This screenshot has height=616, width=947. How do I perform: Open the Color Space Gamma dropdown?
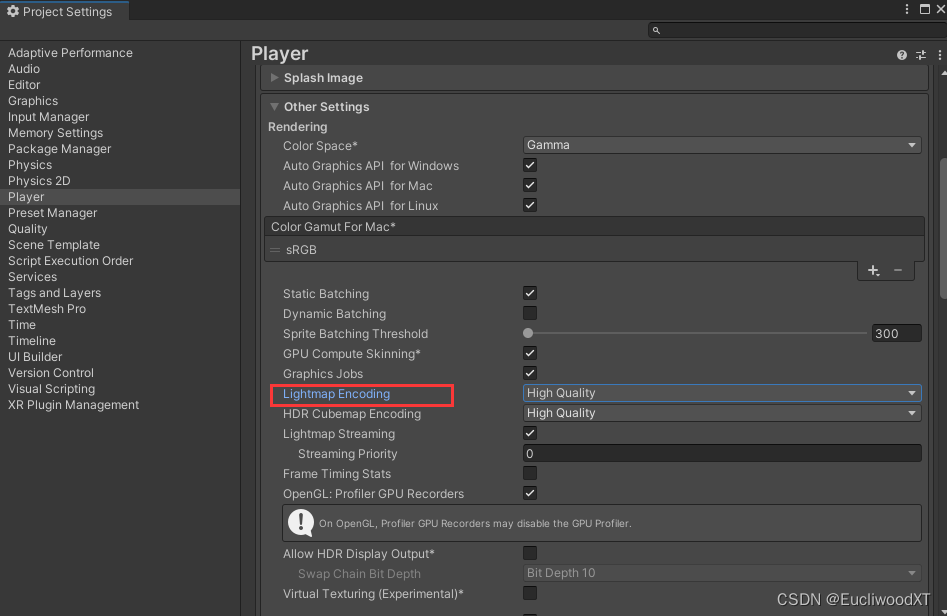pos(722,145)
